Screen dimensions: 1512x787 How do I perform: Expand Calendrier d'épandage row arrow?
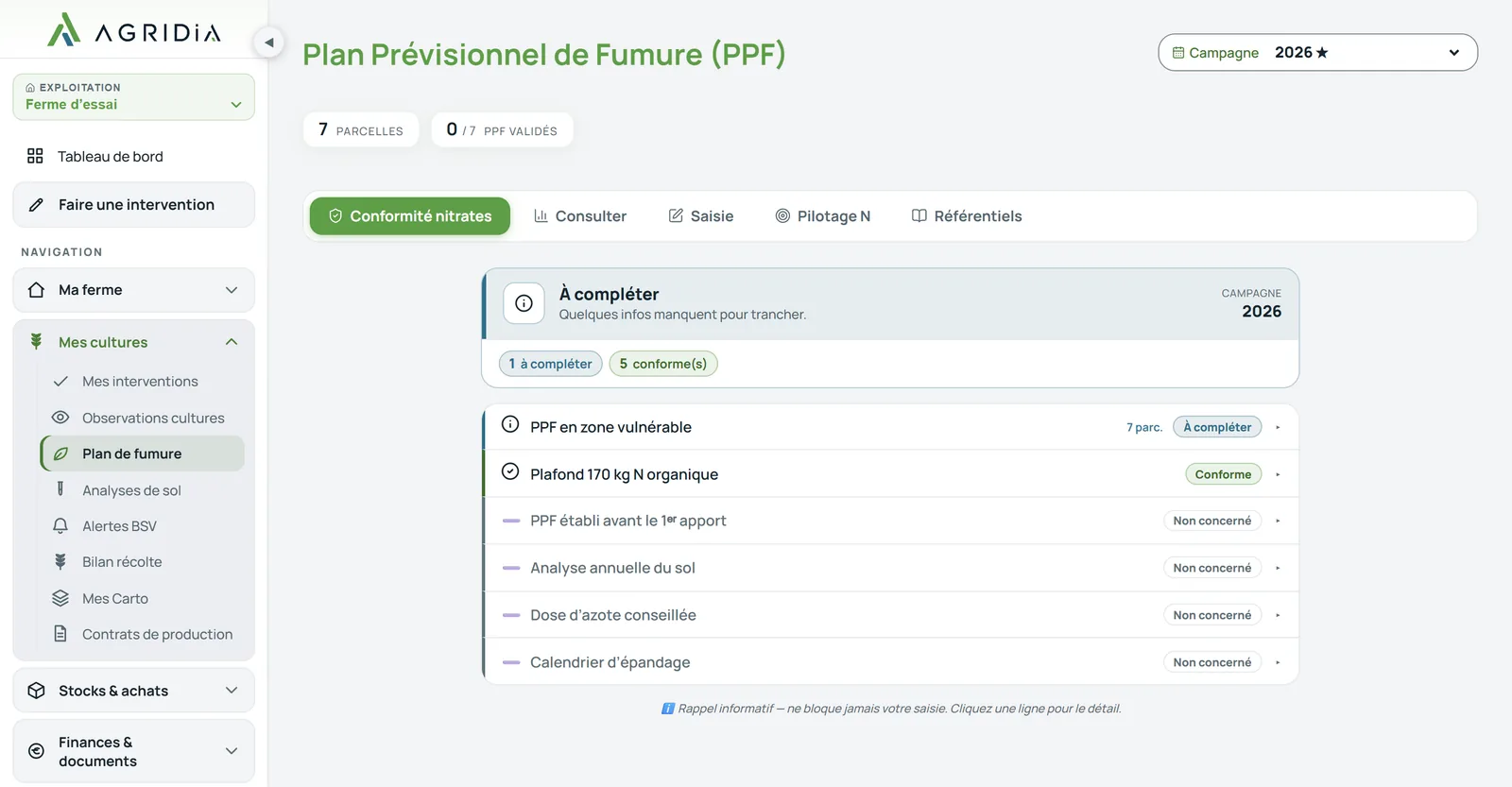click(x=1278, y=662)
